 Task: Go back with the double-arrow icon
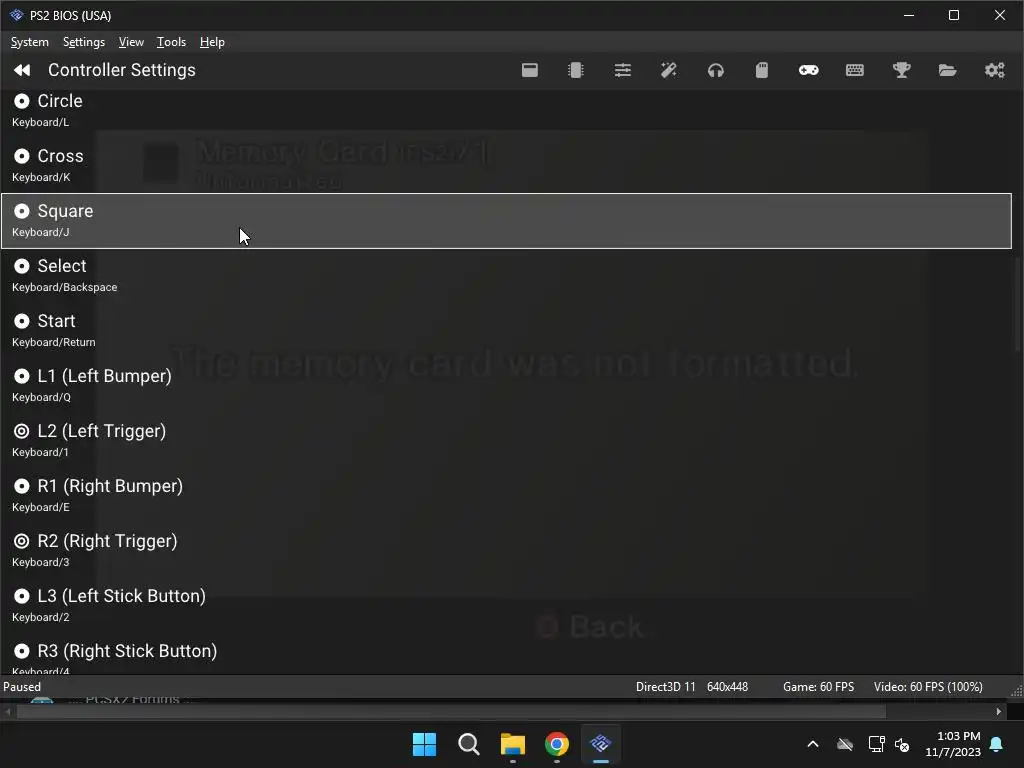pos(22,70)
